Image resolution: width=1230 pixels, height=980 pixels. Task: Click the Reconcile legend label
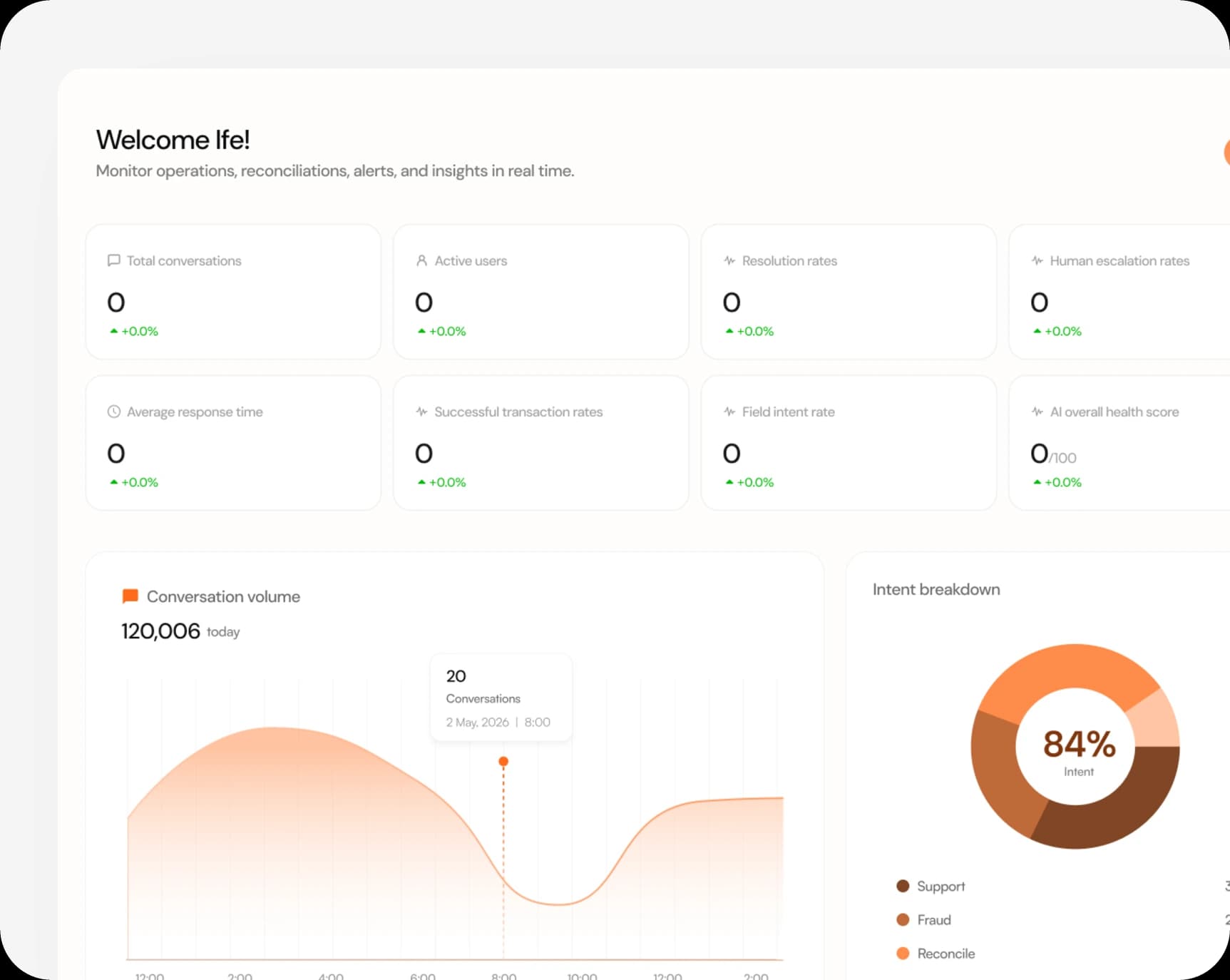pyautogui.click(x=945, y=953)
